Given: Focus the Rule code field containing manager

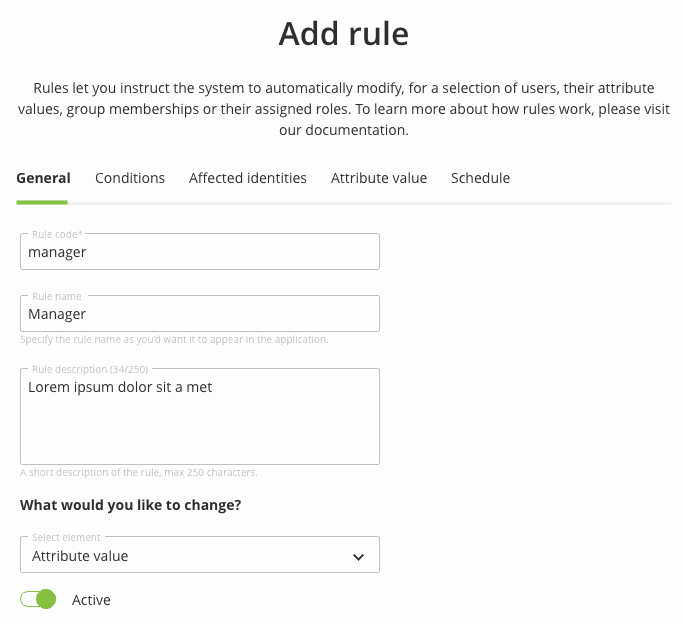Looking at the screenshot, I should pyautogui.click(x=199, y=252).
